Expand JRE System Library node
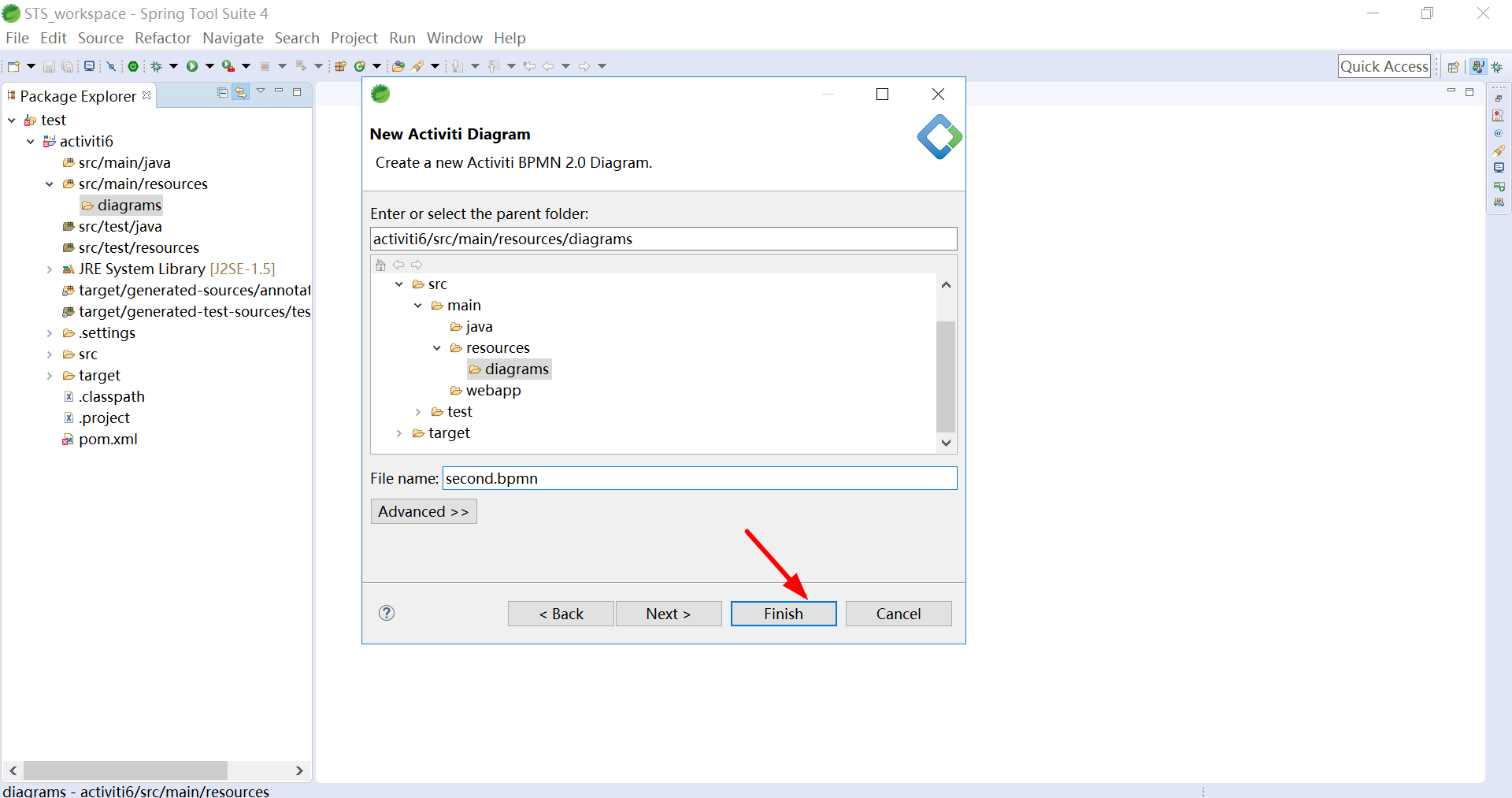1512x798 pixels. coord(50,269)
